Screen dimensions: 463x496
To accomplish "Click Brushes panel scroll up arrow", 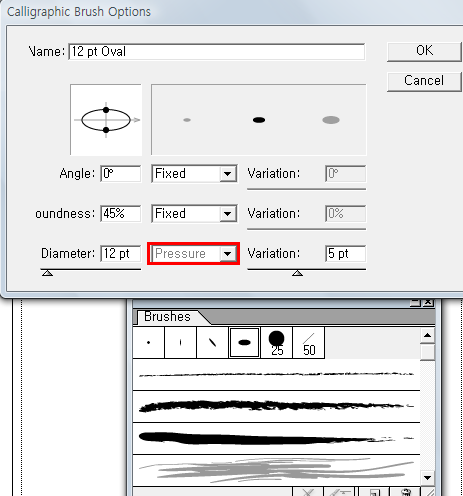I will [x=428, y=335].
